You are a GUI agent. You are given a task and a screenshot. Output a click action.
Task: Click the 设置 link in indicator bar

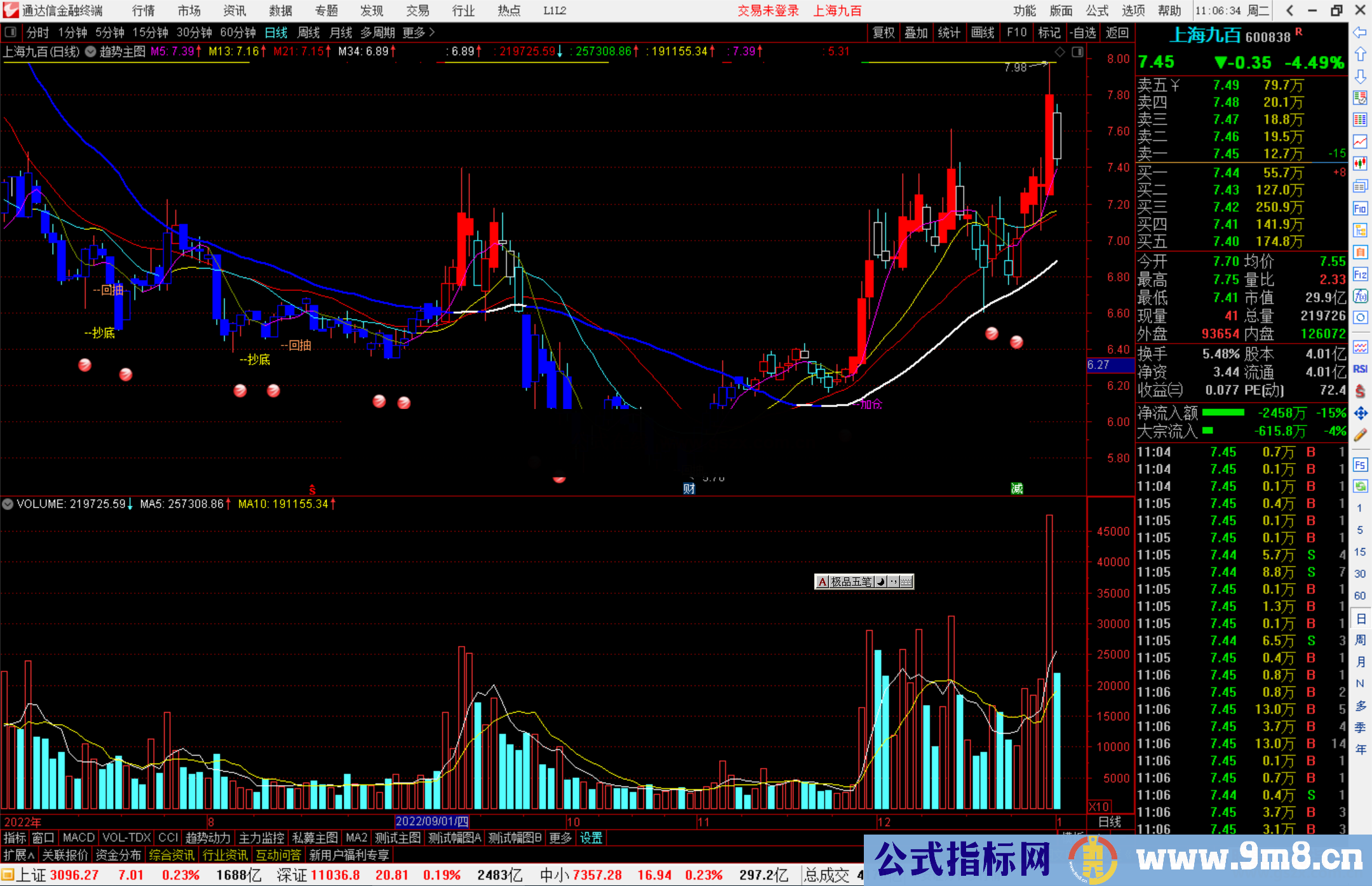tap(591, 838)
